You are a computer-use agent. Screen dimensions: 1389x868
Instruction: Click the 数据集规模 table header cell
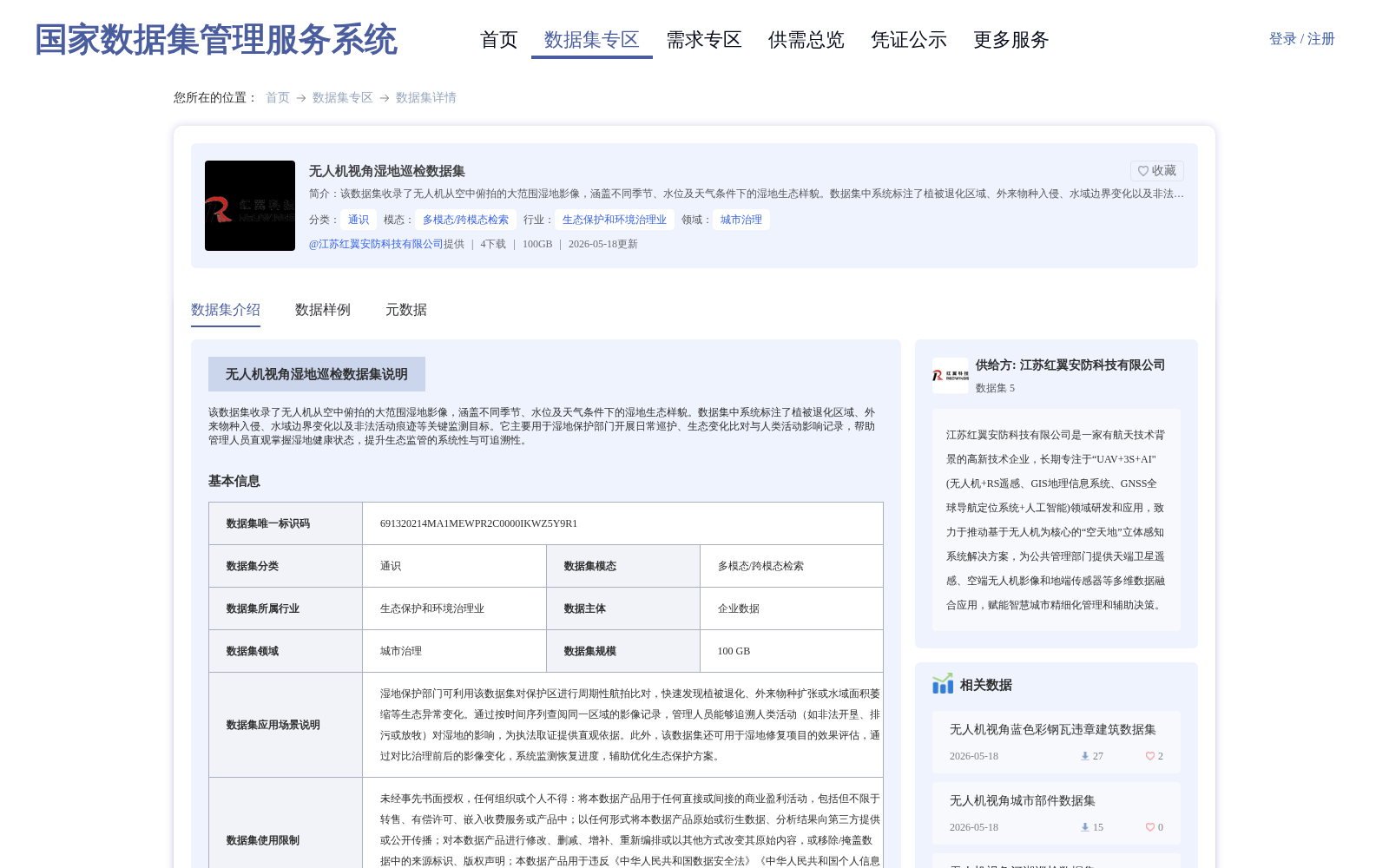(623, 651)
